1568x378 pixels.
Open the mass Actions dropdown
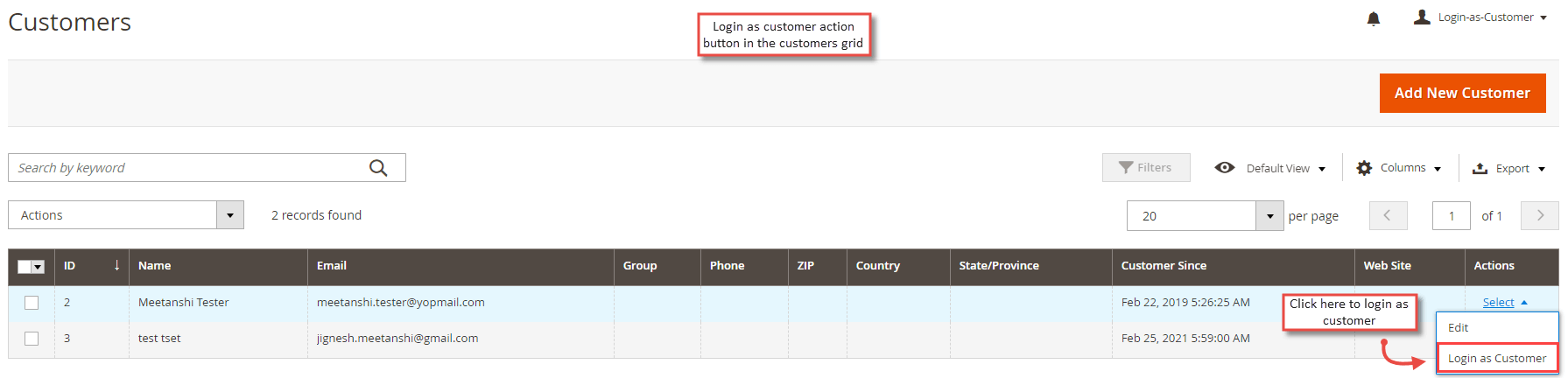[126, 215]
